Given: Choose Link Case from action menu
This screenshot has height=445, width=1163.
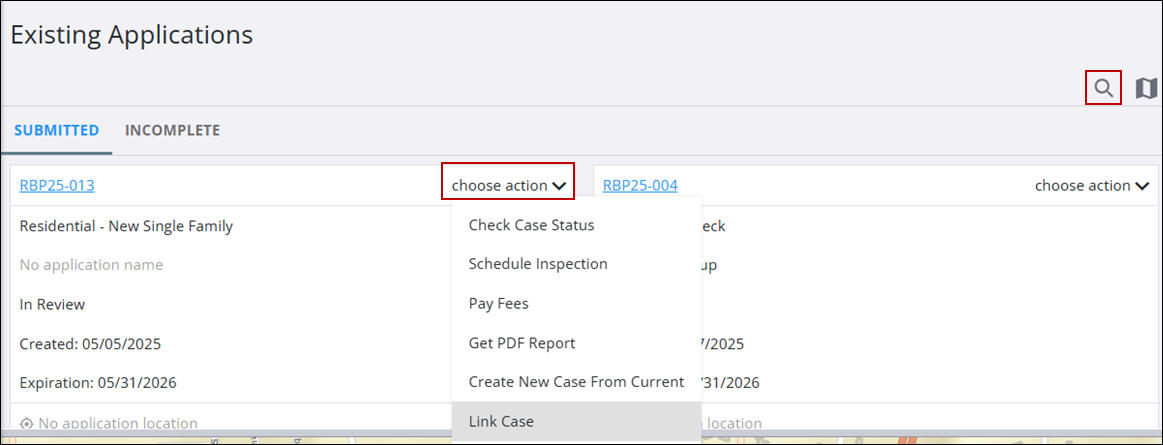Looking at the screenshot, I should tap(576, 421).
